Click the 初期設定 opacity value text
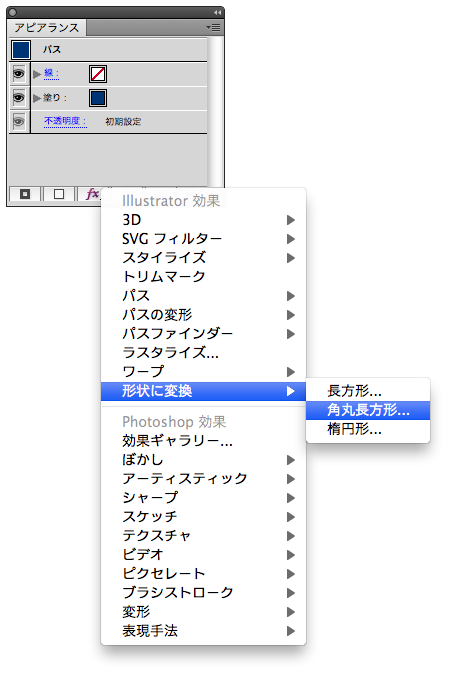This screenshot has width=460, height=690. click(123, 121)
